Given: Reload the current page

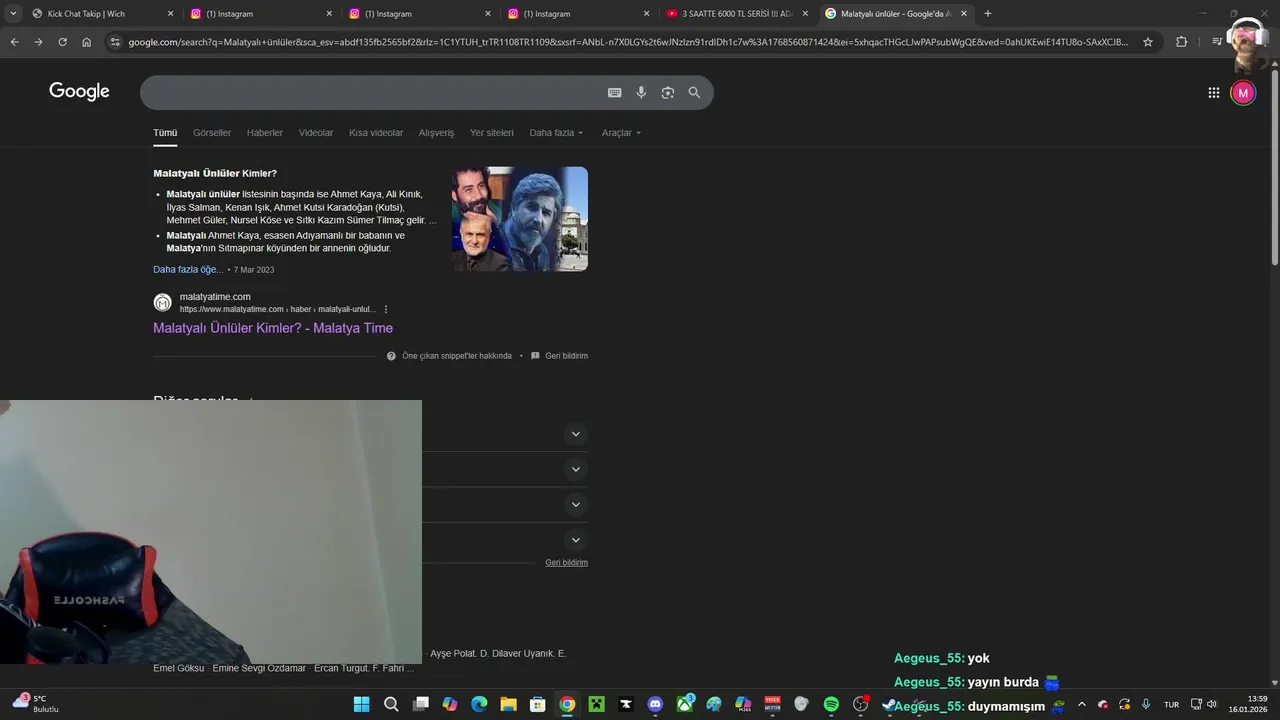Looking at the screenshot, I should click(62, 42).
